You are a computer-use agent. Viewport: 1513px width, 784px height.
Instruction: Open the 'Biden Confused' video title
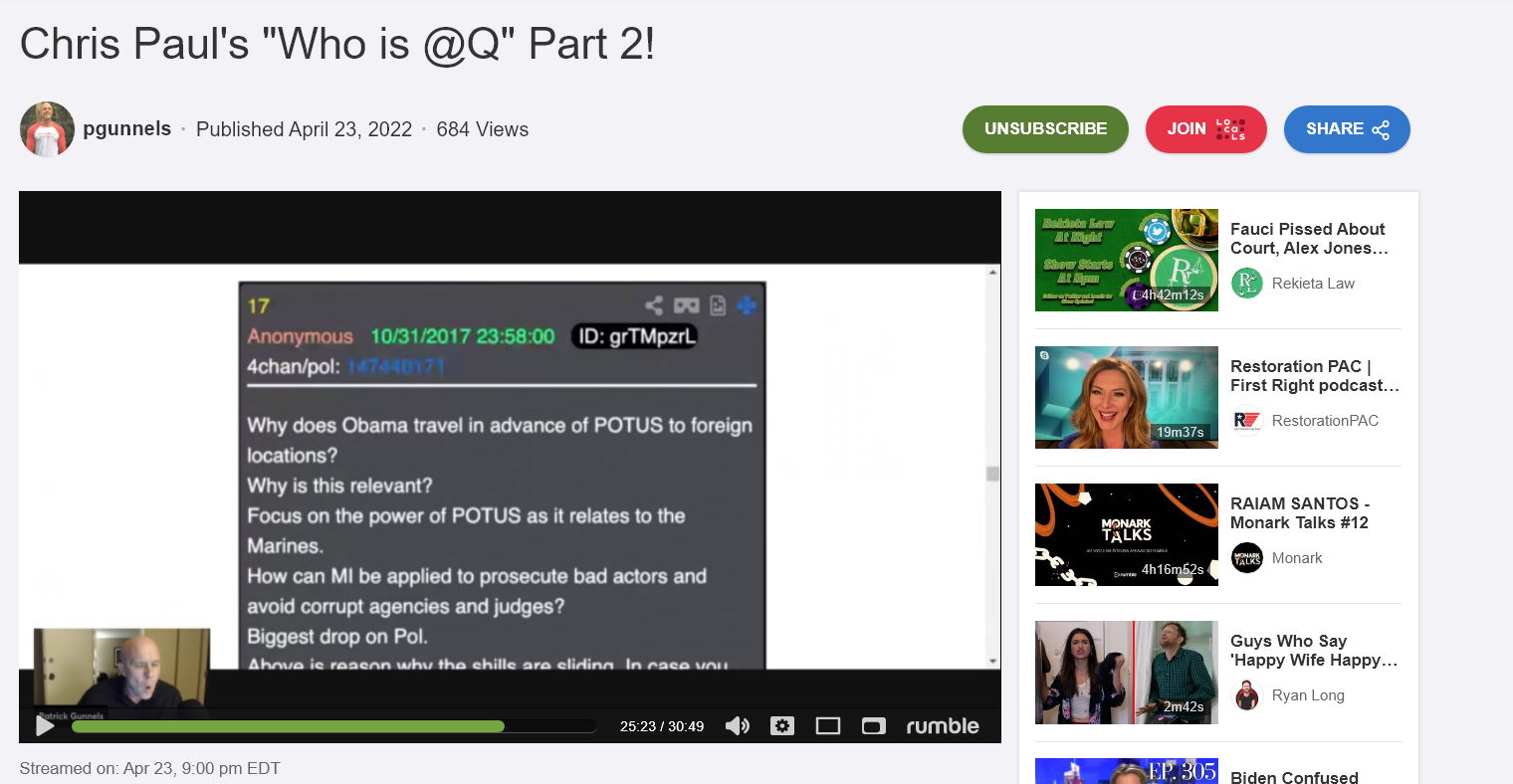[1294, 777]
